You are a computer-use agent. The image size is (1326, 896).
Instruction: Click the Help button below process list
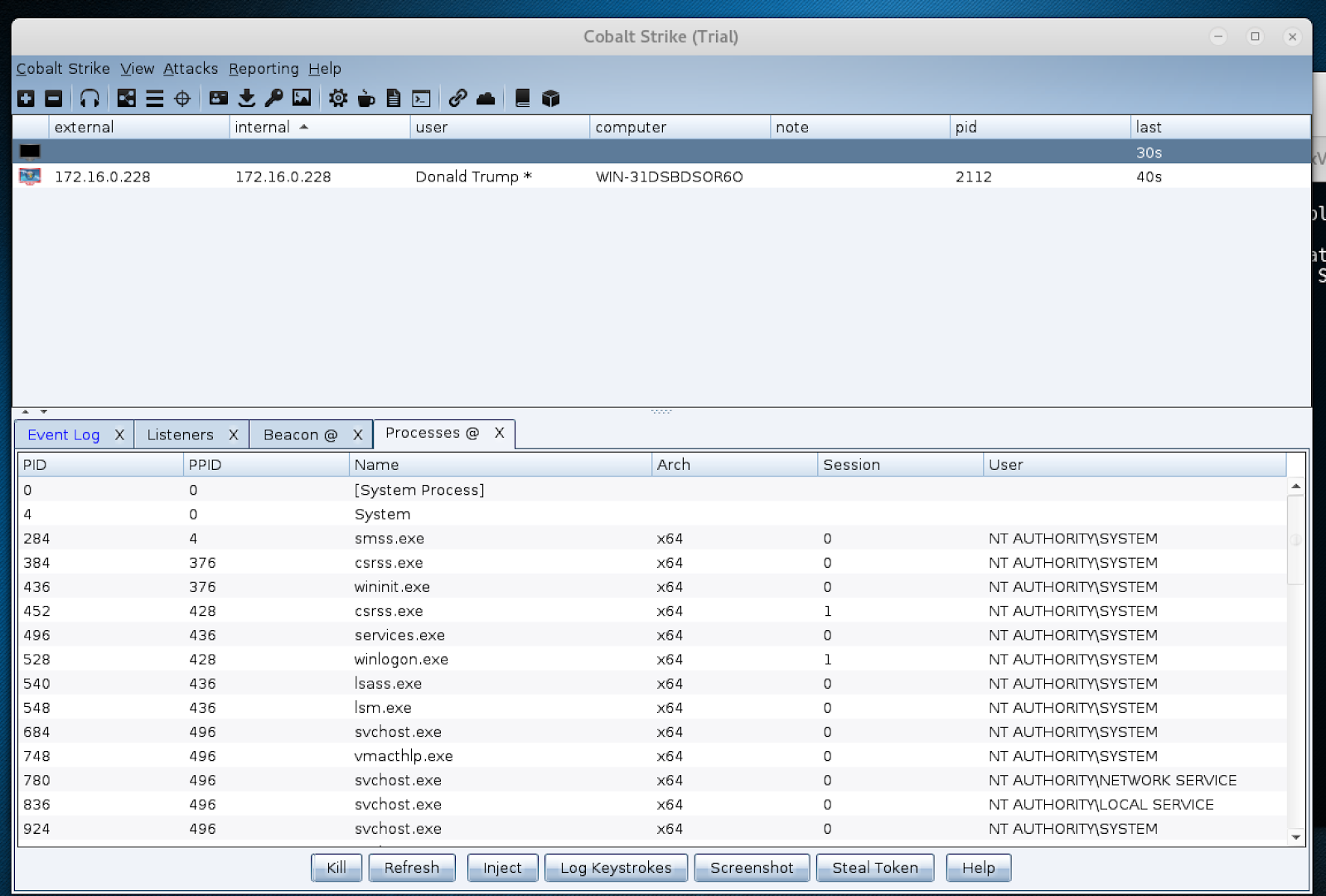[x=979, y=868]
